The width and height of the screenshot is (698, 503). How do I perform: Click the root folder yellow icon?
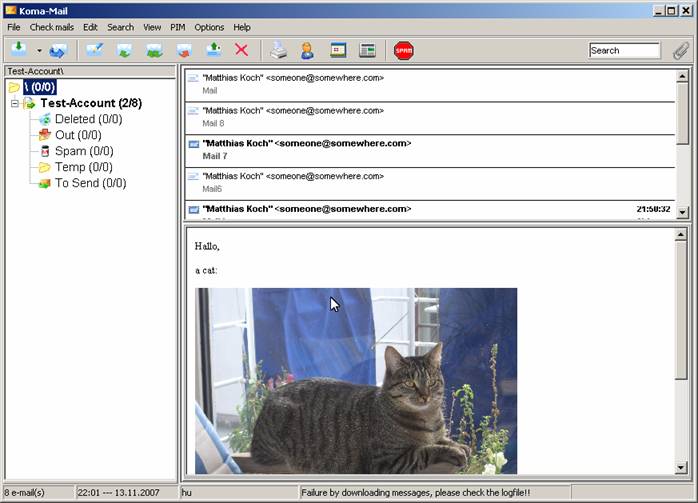tap(14, 87)
